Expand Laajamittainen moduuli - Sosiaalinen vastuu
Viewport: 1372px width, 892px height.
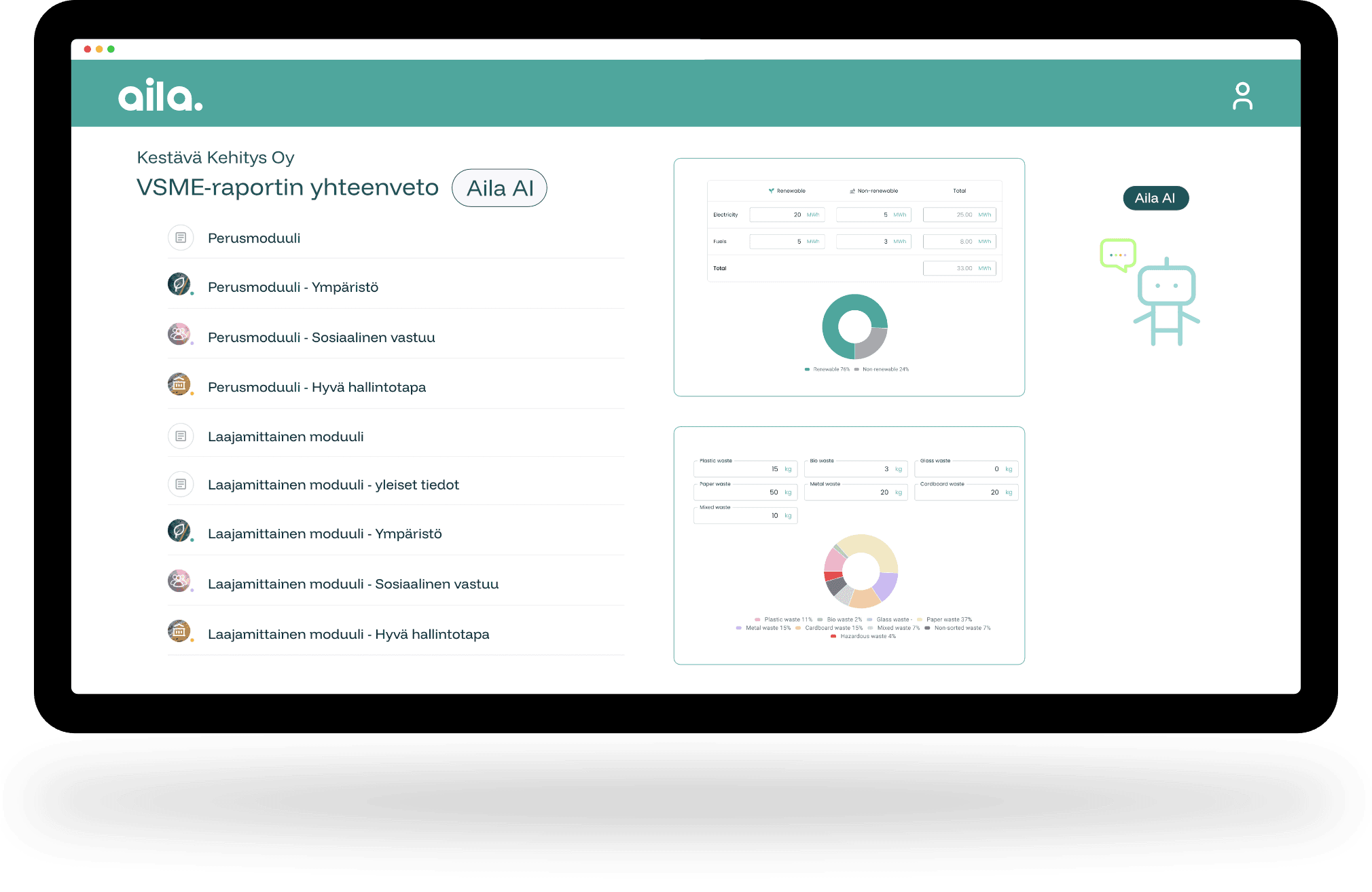tap(353, 583)
